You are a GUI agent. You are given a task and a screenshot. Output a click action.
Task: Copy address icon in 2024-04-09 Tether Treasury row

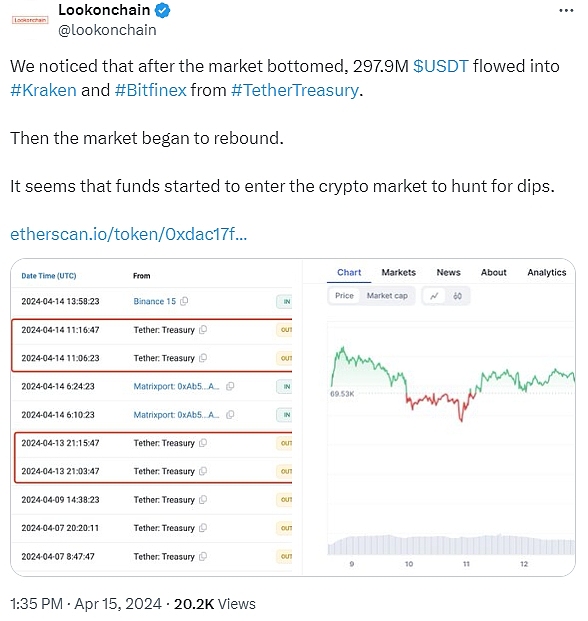[203, 499]
